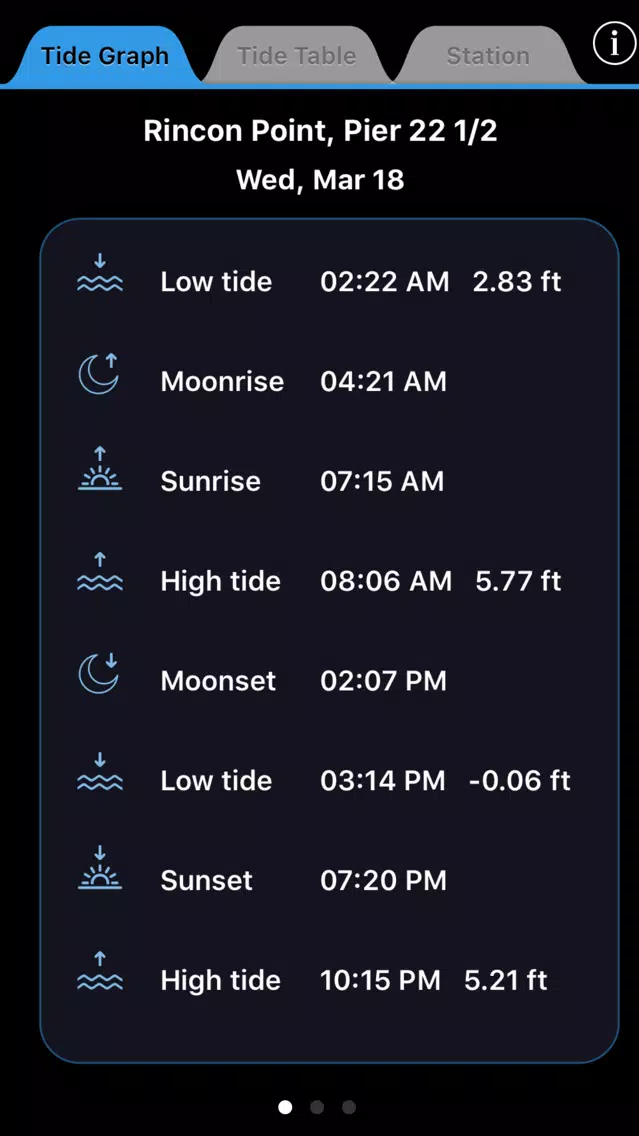Image resolution: width=639 pixels, height=1136 pixels.
Task: Select the 5.77 ft high tide height
Action: pyautogui.click(x=518, y=581)
